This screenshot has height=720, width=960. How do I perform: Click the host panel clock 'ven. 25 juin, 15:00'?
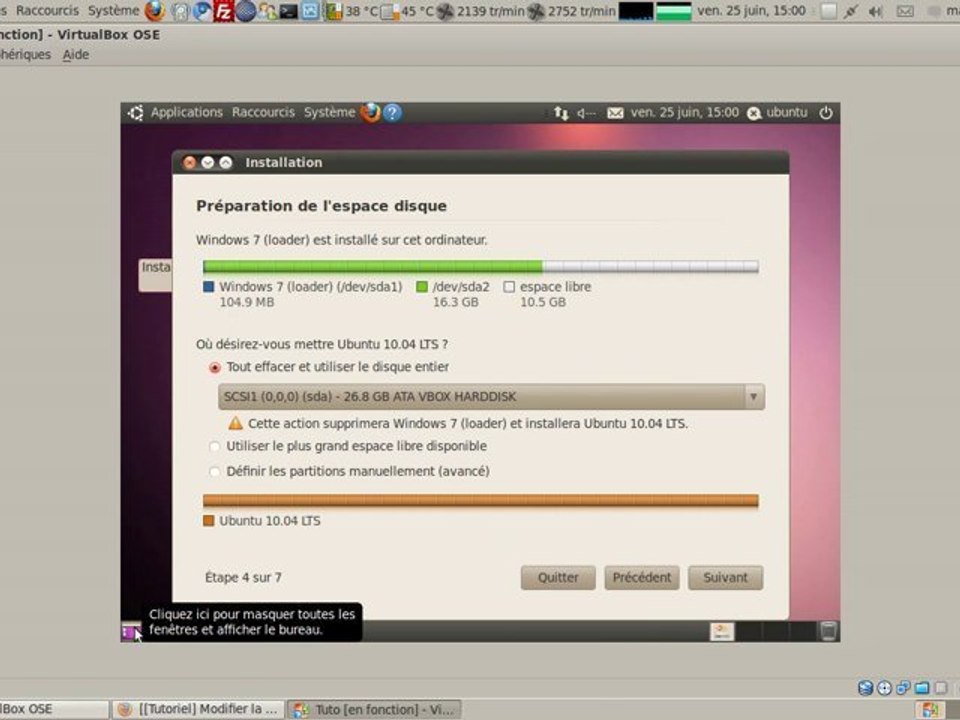coord(751,11)
